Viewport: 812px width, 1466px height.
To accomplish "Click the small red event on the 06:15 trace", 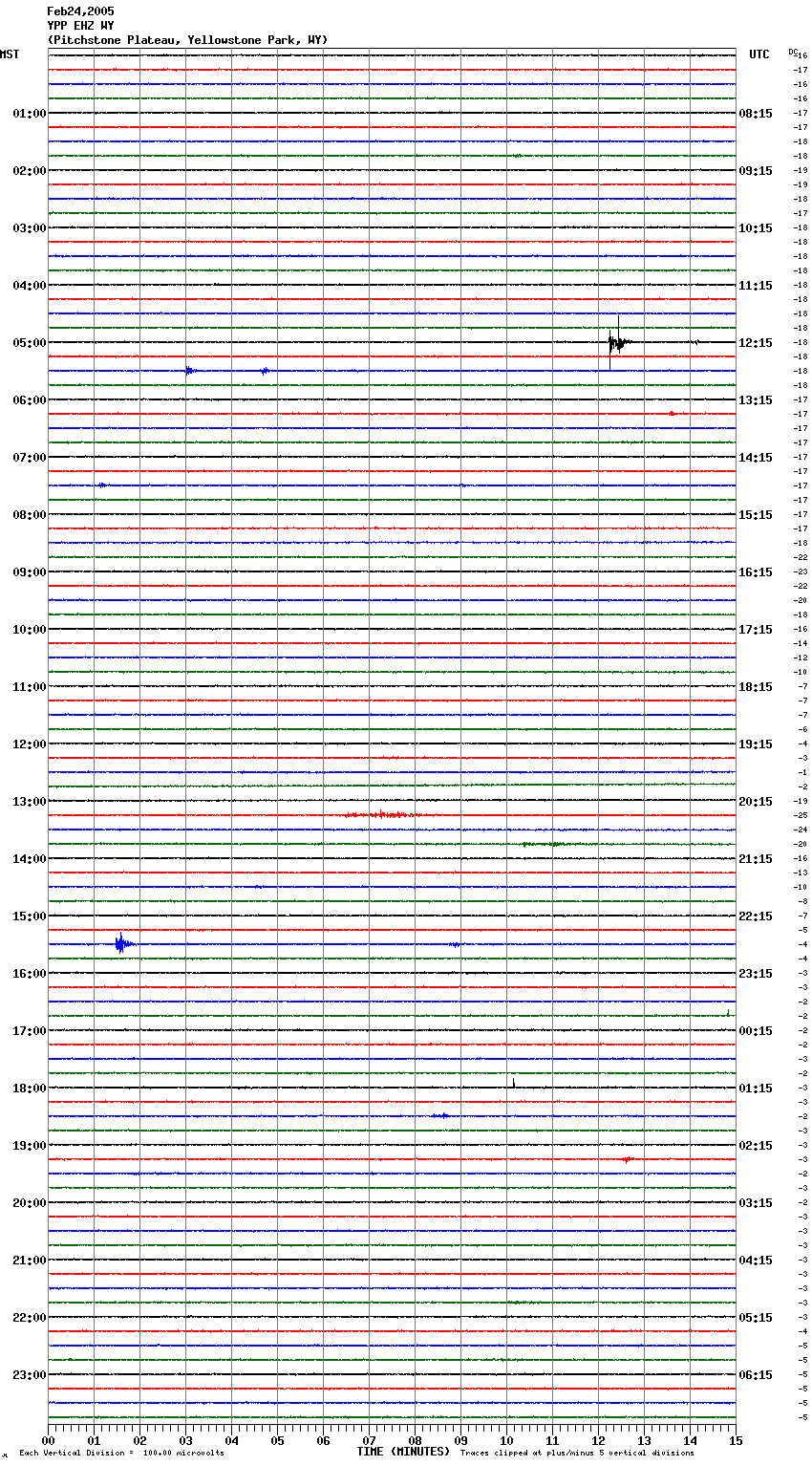I will click(x=672, y=414).
